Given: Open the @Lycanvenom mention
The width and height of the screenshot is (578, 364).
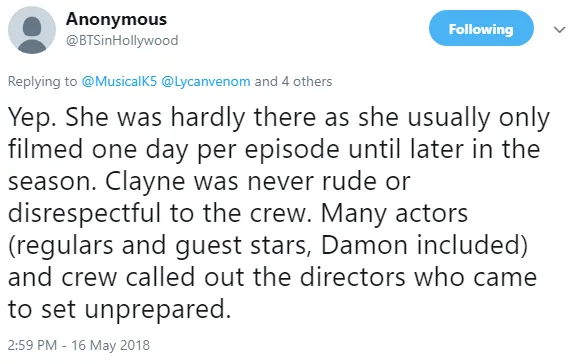Looking at the screenshot, I should click(x=206, y=81).
